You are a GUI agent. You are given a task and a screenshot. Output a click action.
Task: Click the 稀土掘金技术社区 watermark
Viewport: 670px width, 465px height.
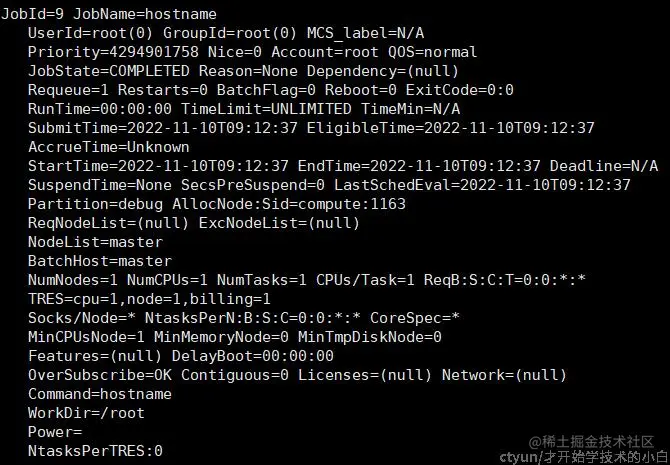click(596, 441)
